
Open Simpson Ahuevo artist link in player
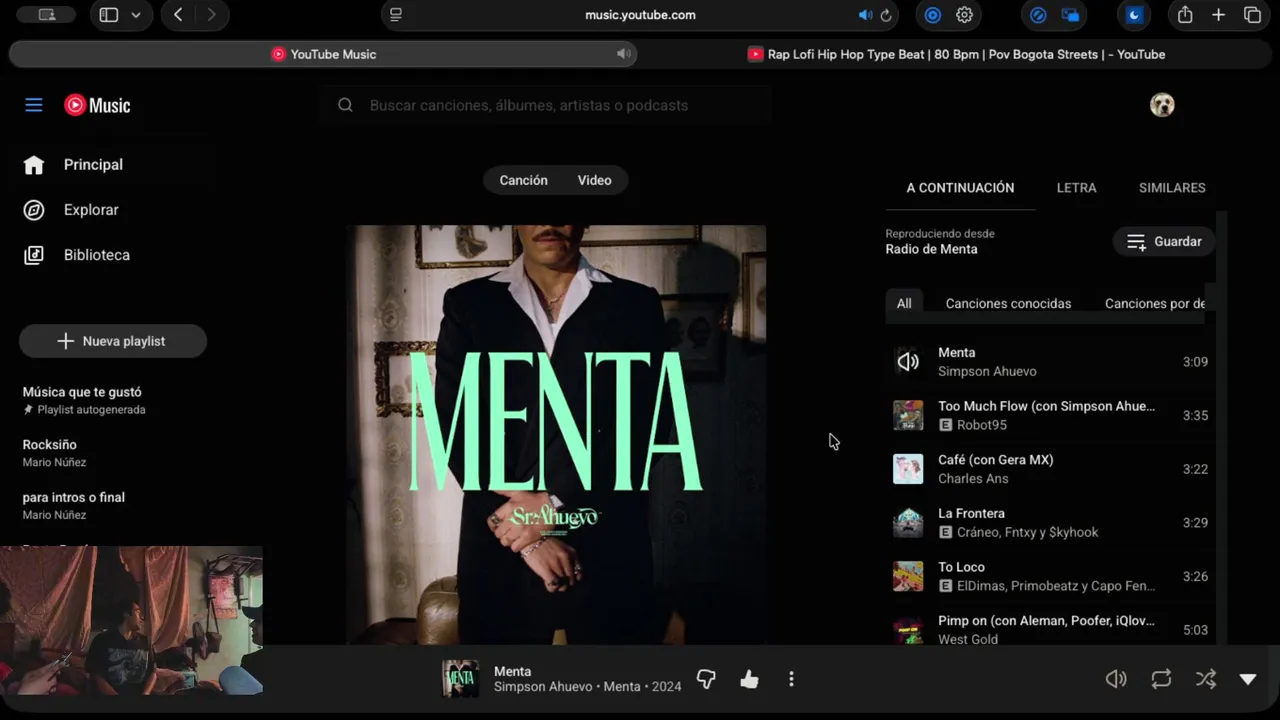pos(543,687)
